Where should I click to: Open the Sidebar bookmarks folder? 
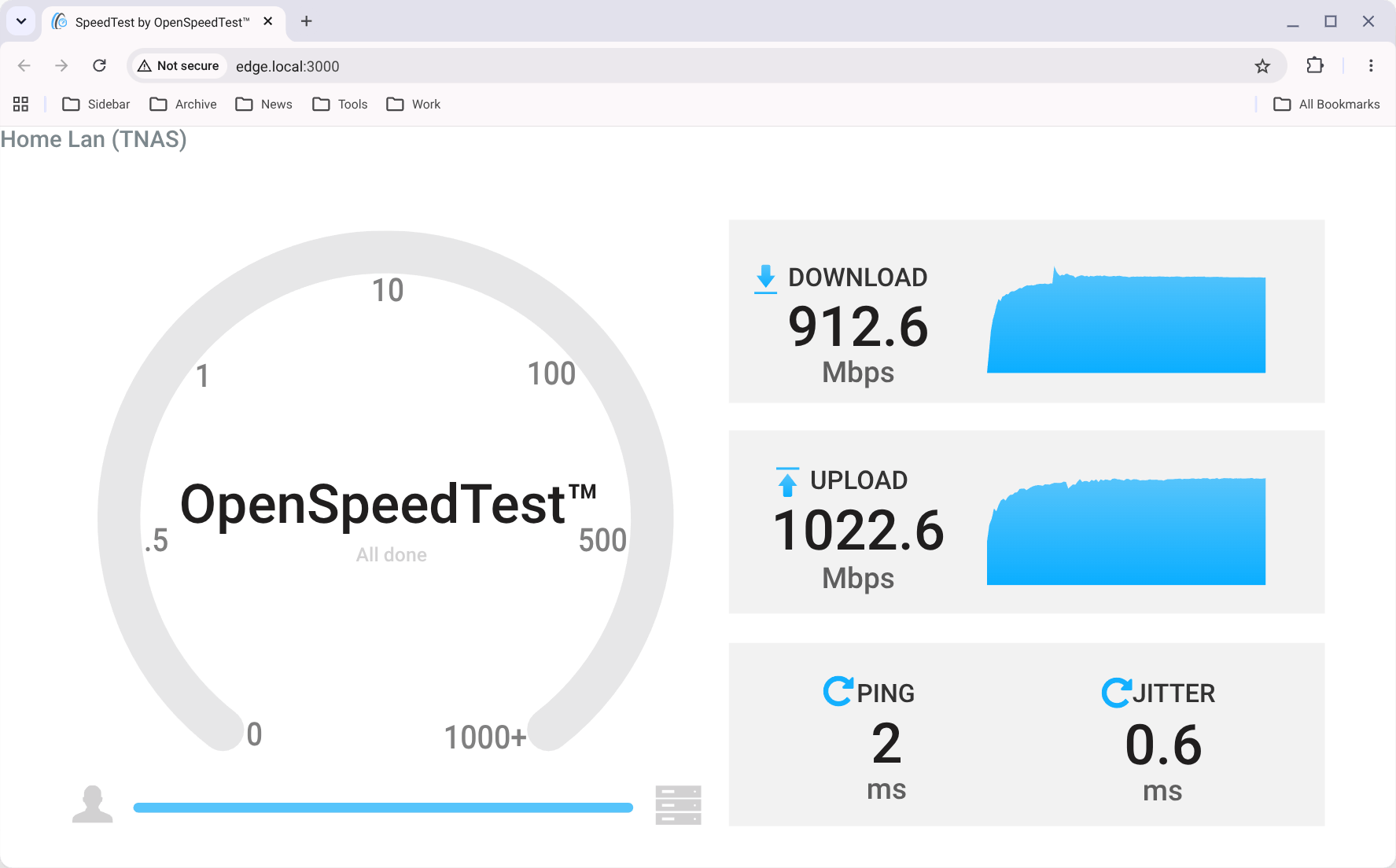pos(96,104)
